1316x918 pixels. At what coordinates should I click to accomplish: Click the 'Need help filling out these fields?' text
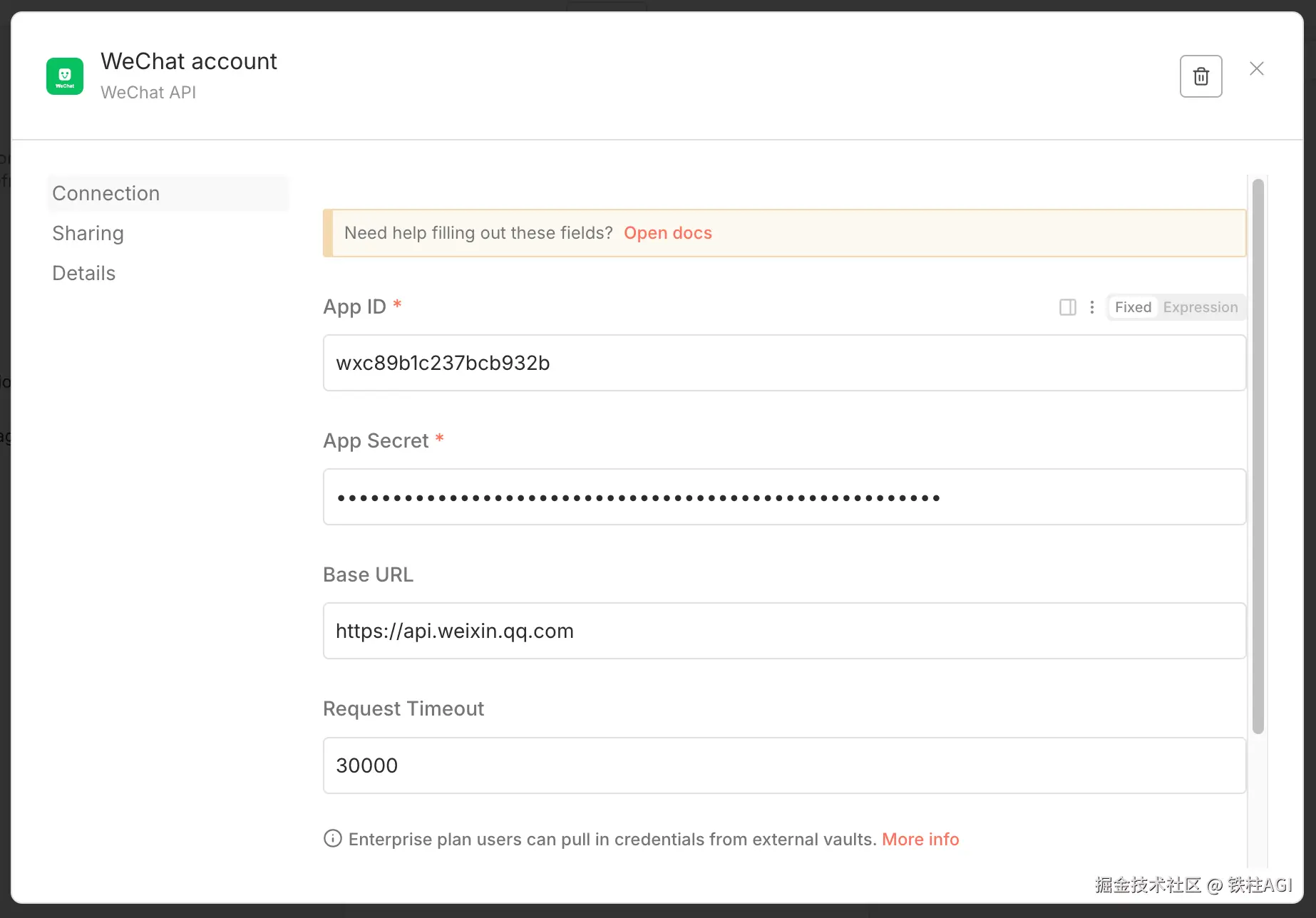pos(478,233)
